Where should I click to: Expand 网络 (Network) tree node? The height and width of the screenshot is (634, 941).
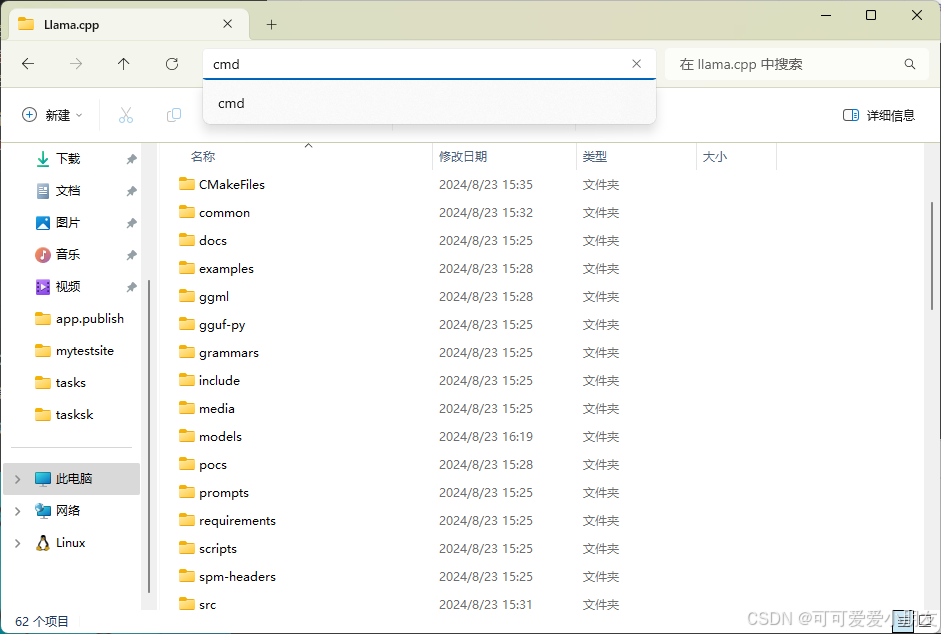click(17, 510)
